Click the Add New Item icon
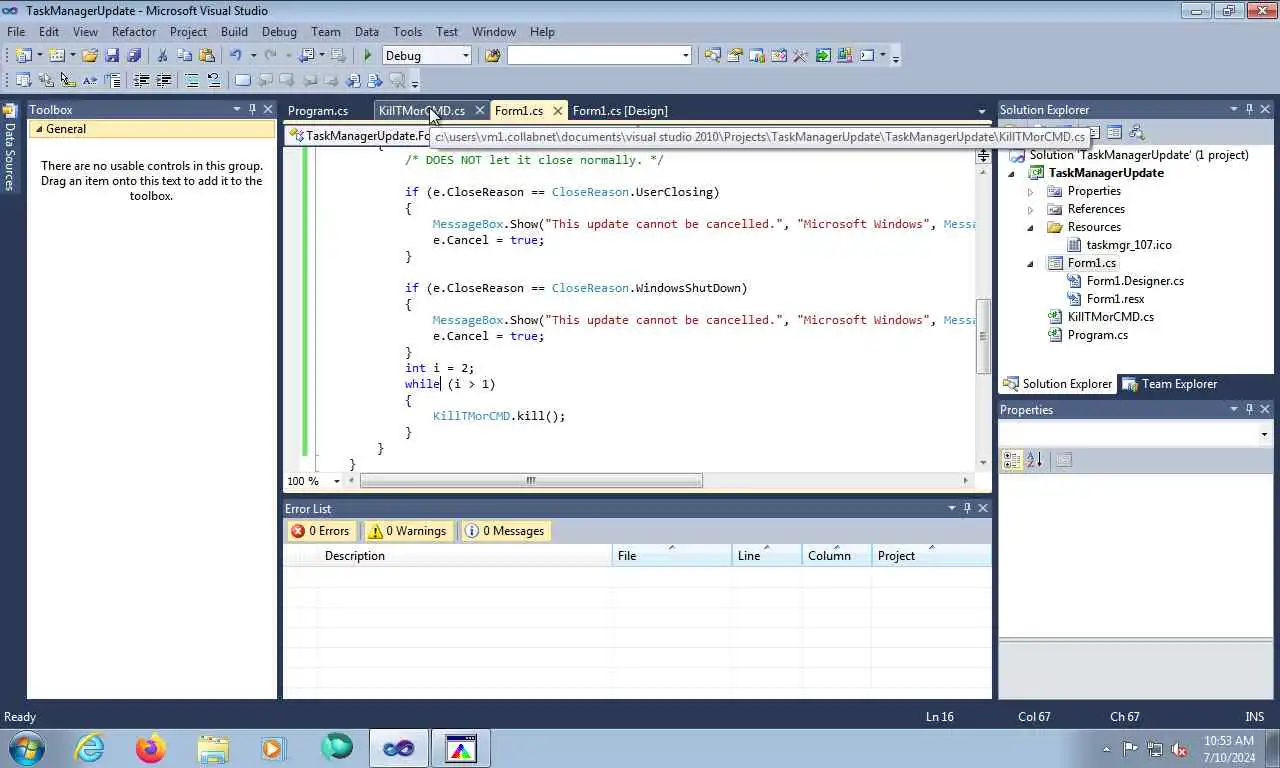The width and height of the screenshot is (1280, 768). point(56,56)
